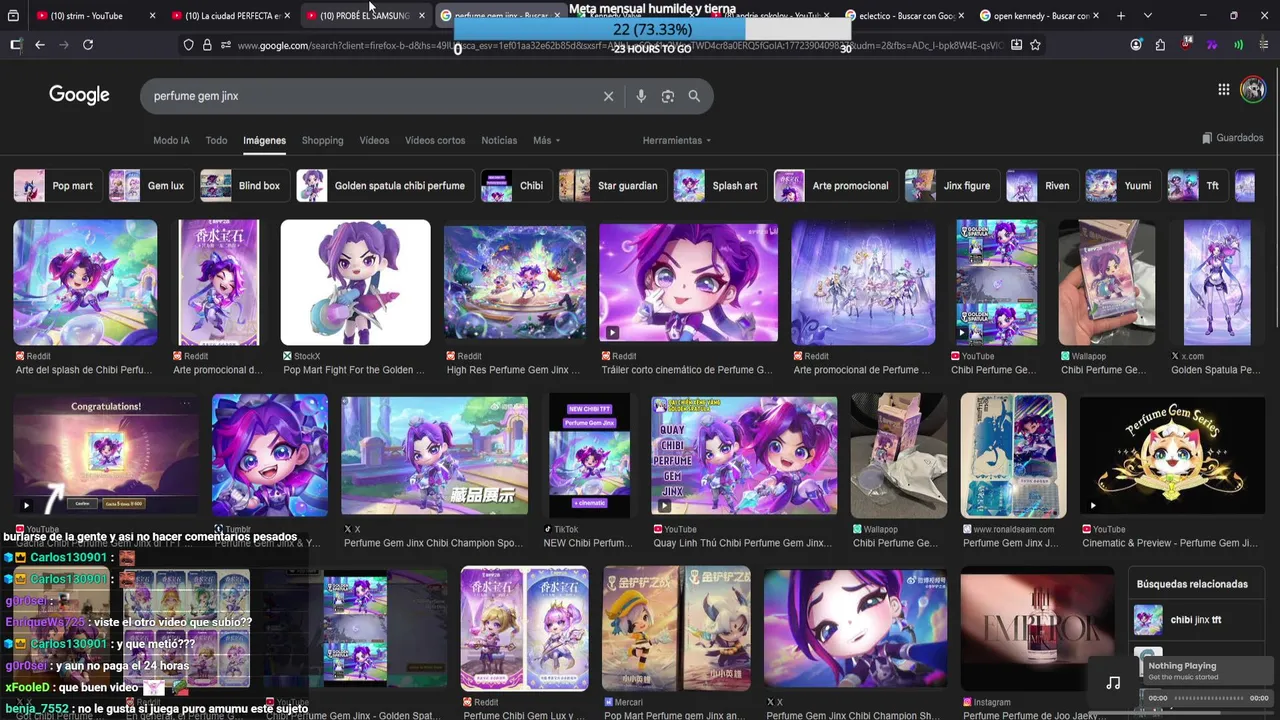Switch to the Todo results tab

(x=216, y=141)
